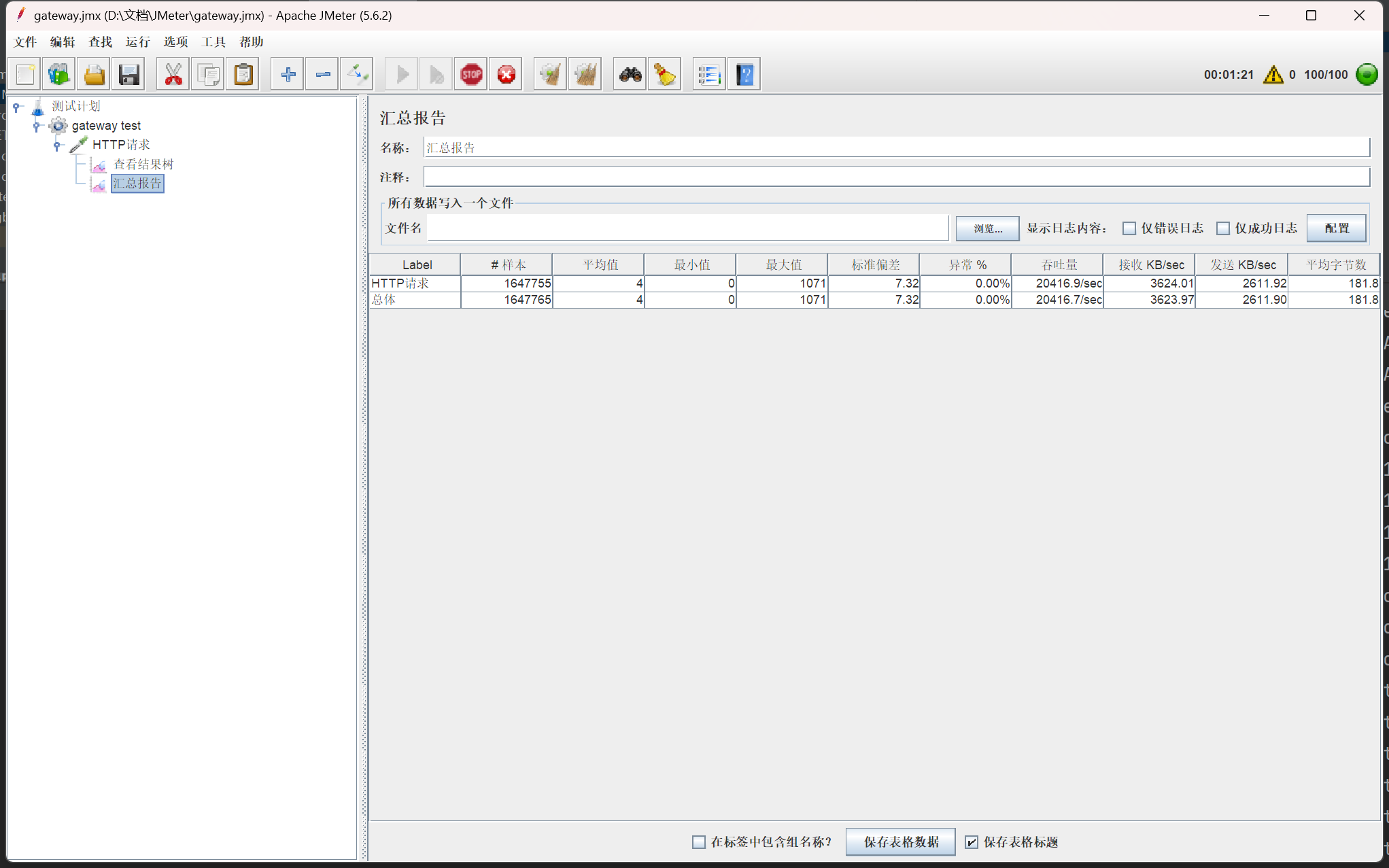Open the 运行 menu
Screen dimensions: 1389x868
pos(137,42)
